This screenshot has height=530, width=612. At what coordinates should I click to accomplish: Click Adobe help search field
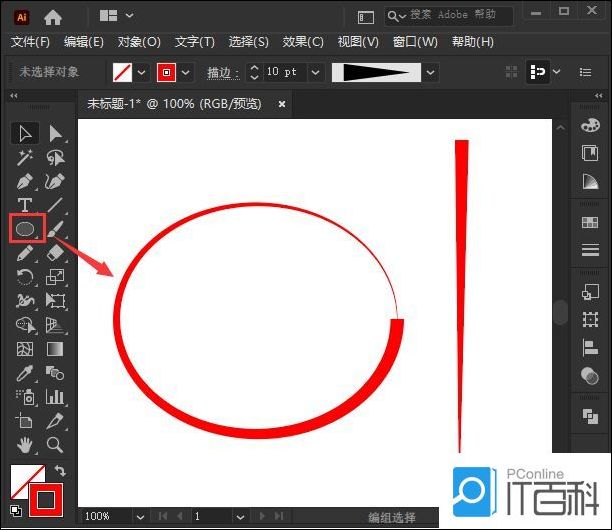448,16
